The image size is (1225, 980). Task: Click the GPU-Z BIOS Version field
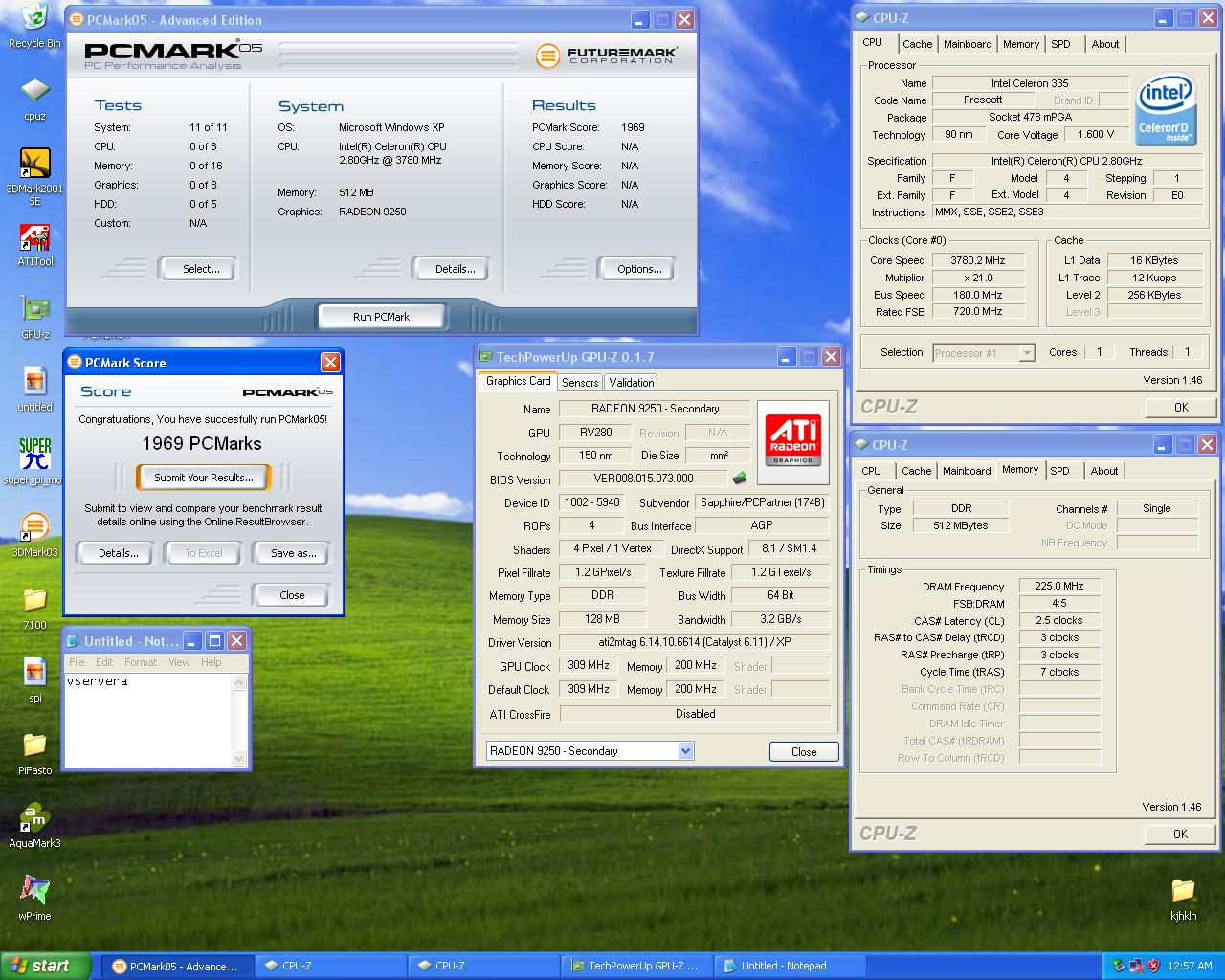pyautogui.click(x=644, y=479)
